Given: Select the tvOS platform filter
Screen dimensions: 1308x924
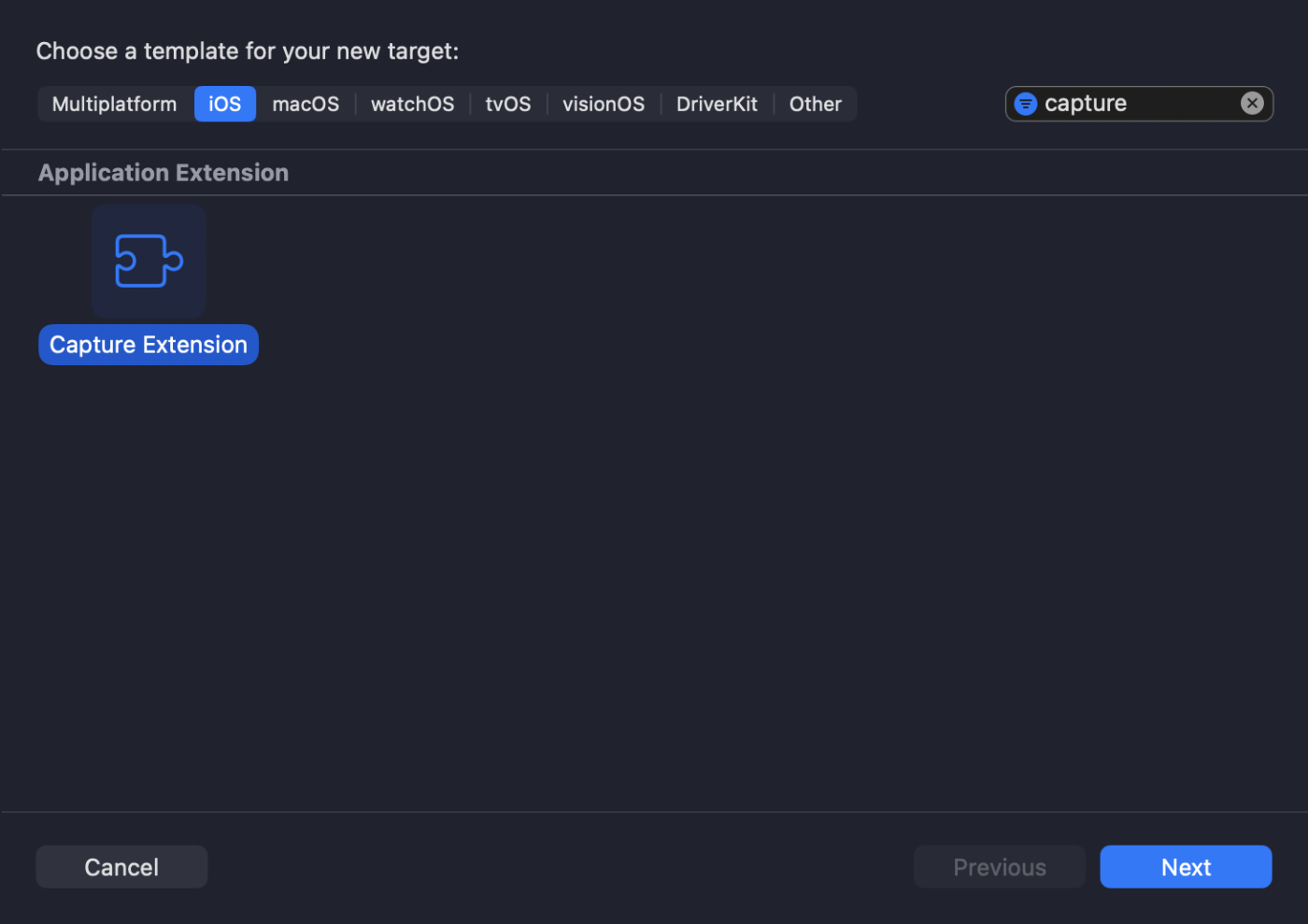Looking at the screenshot, I should pyautogui.click(x=507, y=104).
